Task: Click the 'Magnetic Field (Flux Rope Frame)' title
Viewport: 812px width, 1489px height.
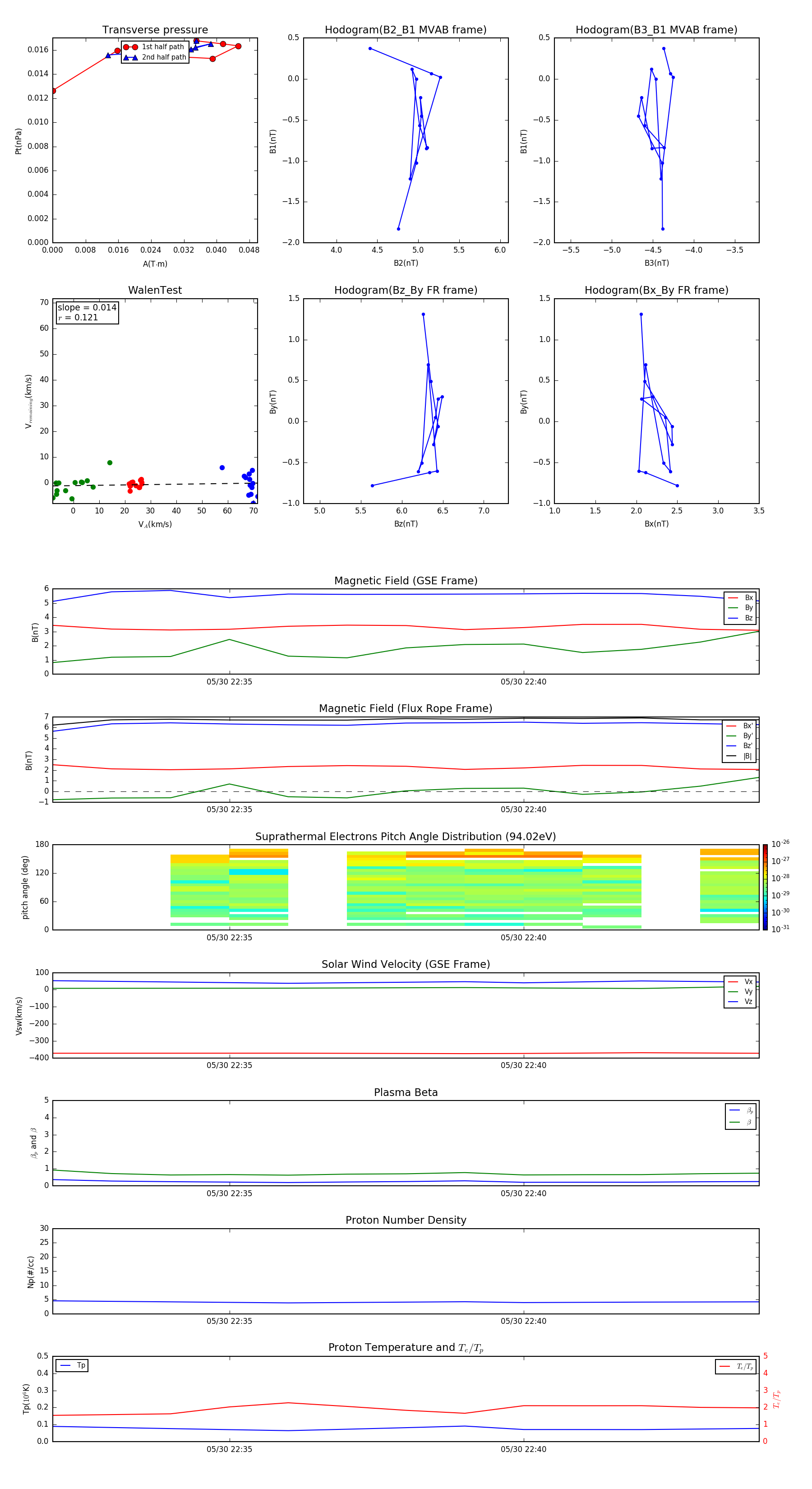Action: 406,709
